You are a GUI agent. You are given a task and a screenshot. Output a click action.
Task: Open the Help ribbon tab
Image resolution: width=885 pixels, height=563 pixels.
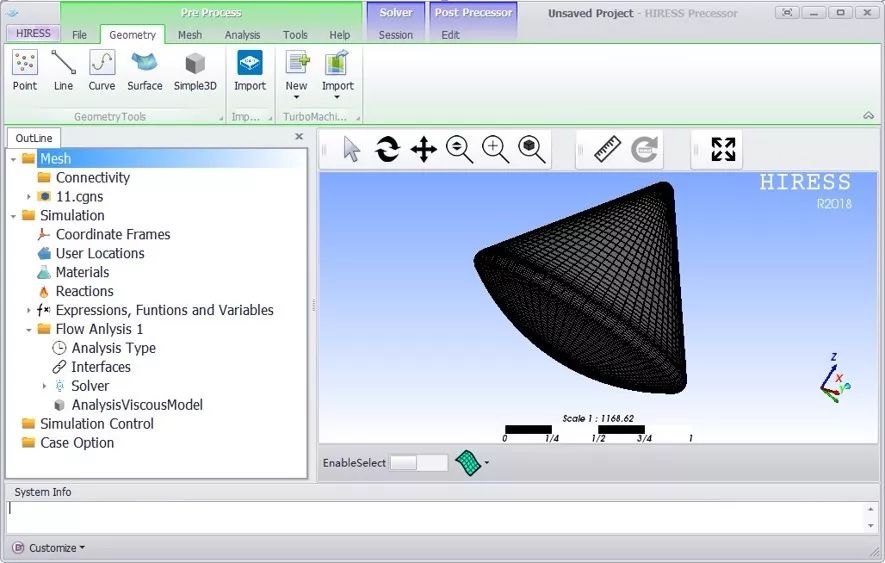[x=340, y=35]
